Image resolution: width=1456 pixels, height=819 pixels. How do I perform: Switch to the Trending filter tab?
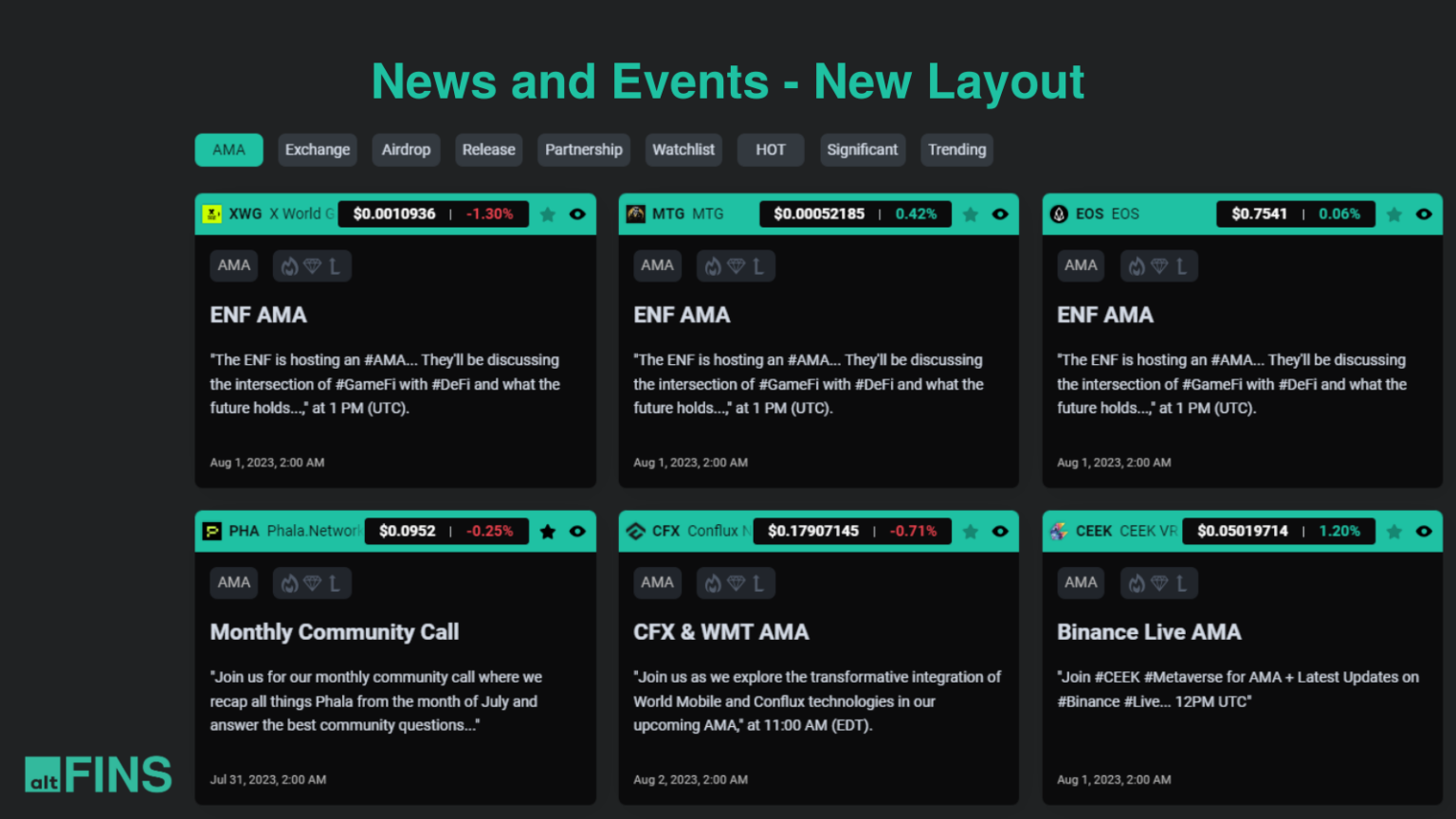956,150
